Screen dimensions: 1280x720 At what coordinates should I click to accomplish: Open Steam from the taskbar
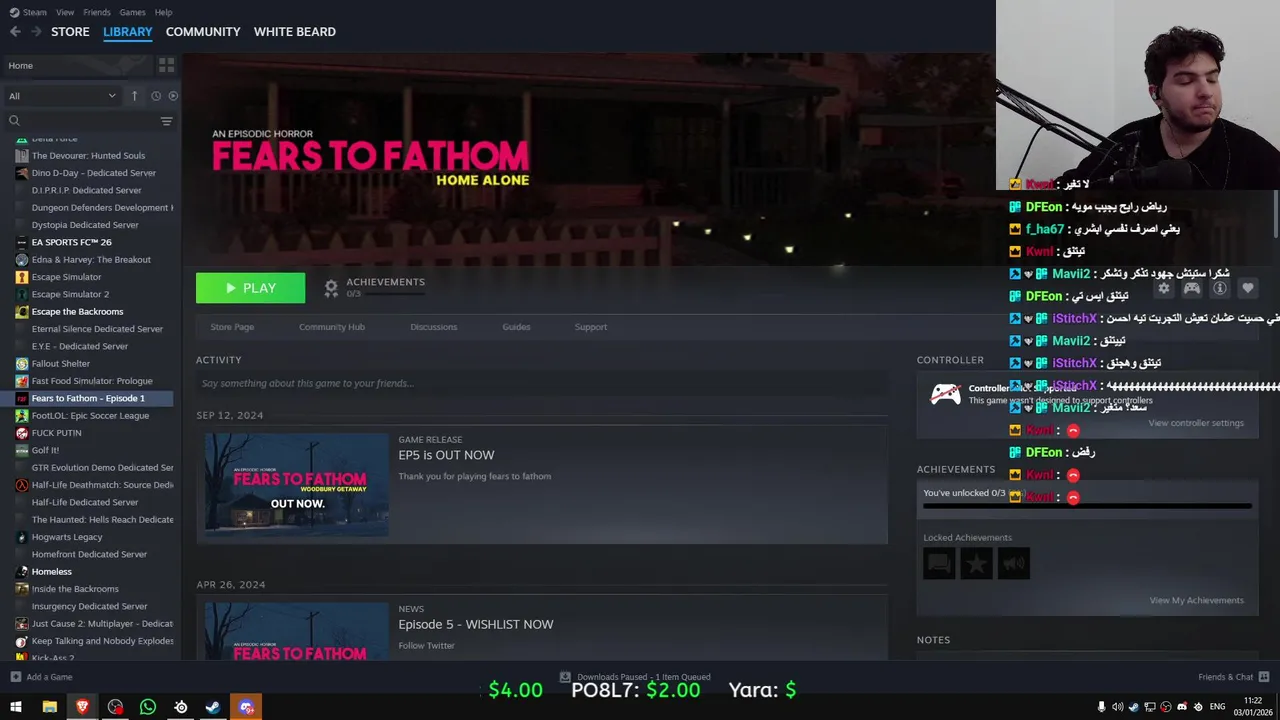213,707
